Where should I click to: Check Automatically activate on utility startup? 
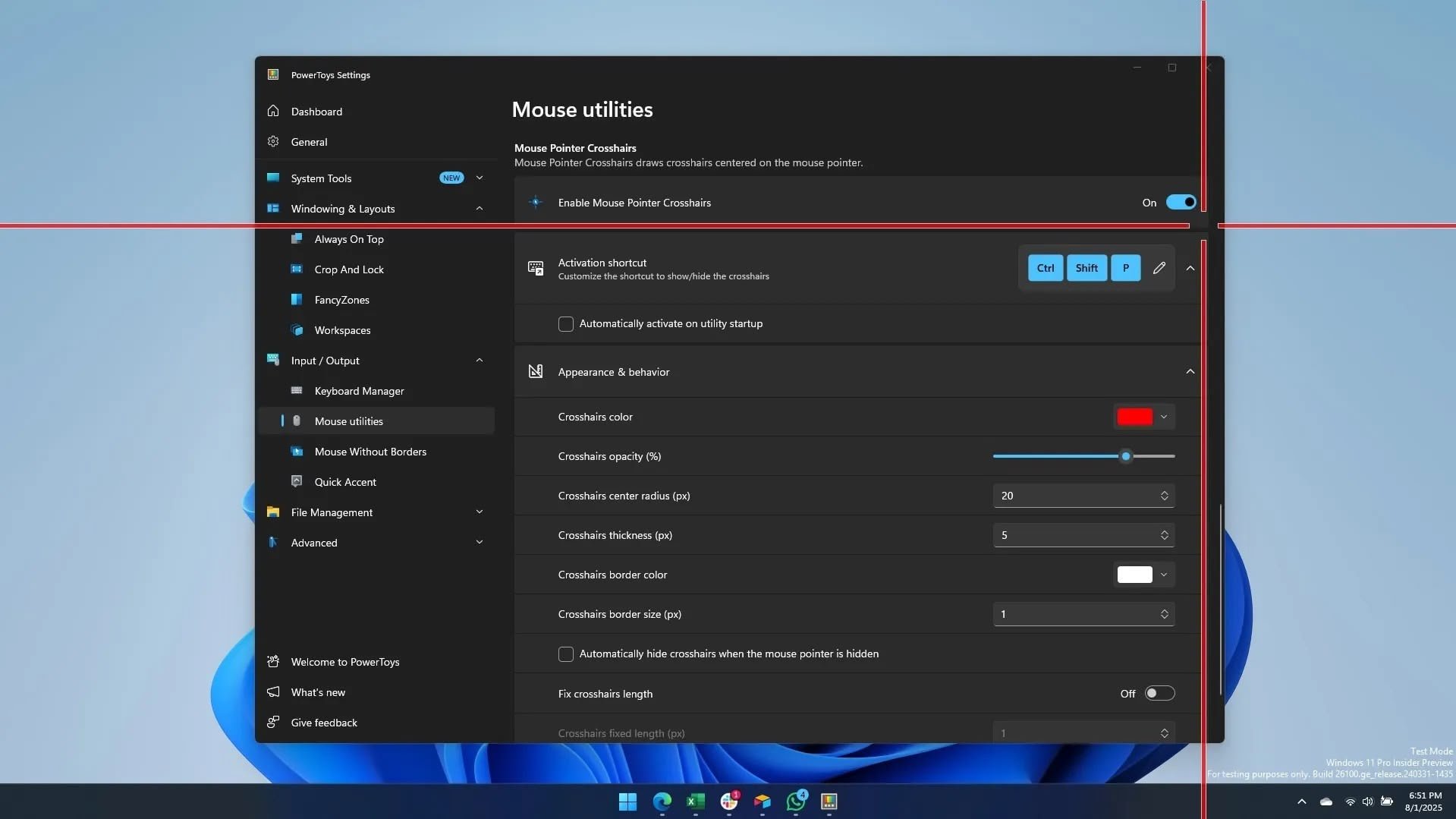coord(566,324)
